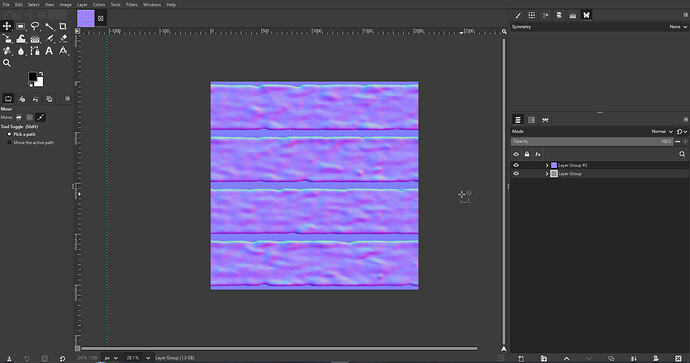690x363 pixels.
Task: Expand the Layer Group tree
Action: (x=547, y=174)
